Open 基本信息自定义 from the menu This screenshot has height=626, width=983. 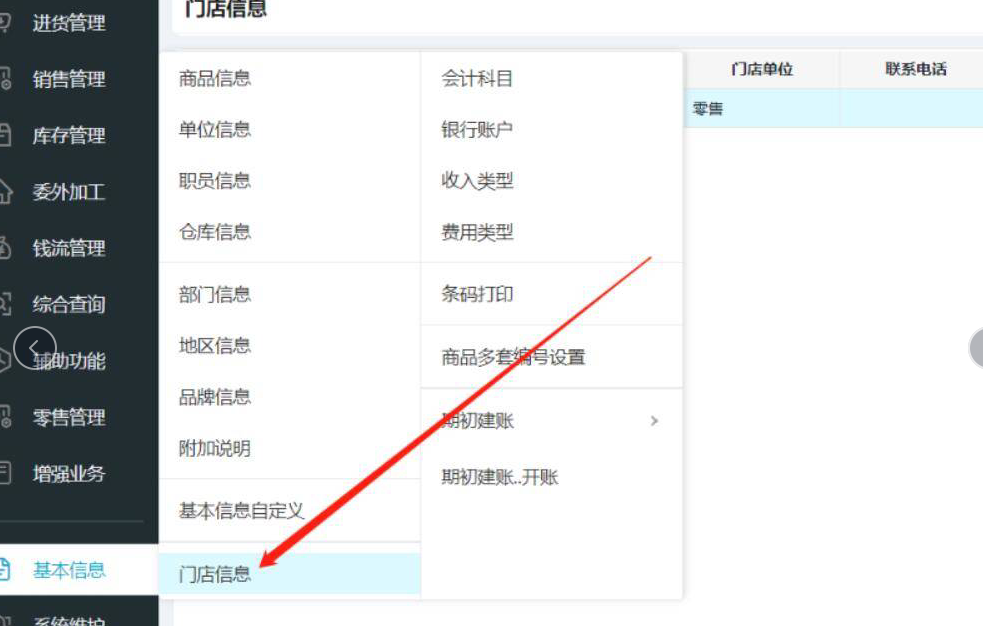241,511
